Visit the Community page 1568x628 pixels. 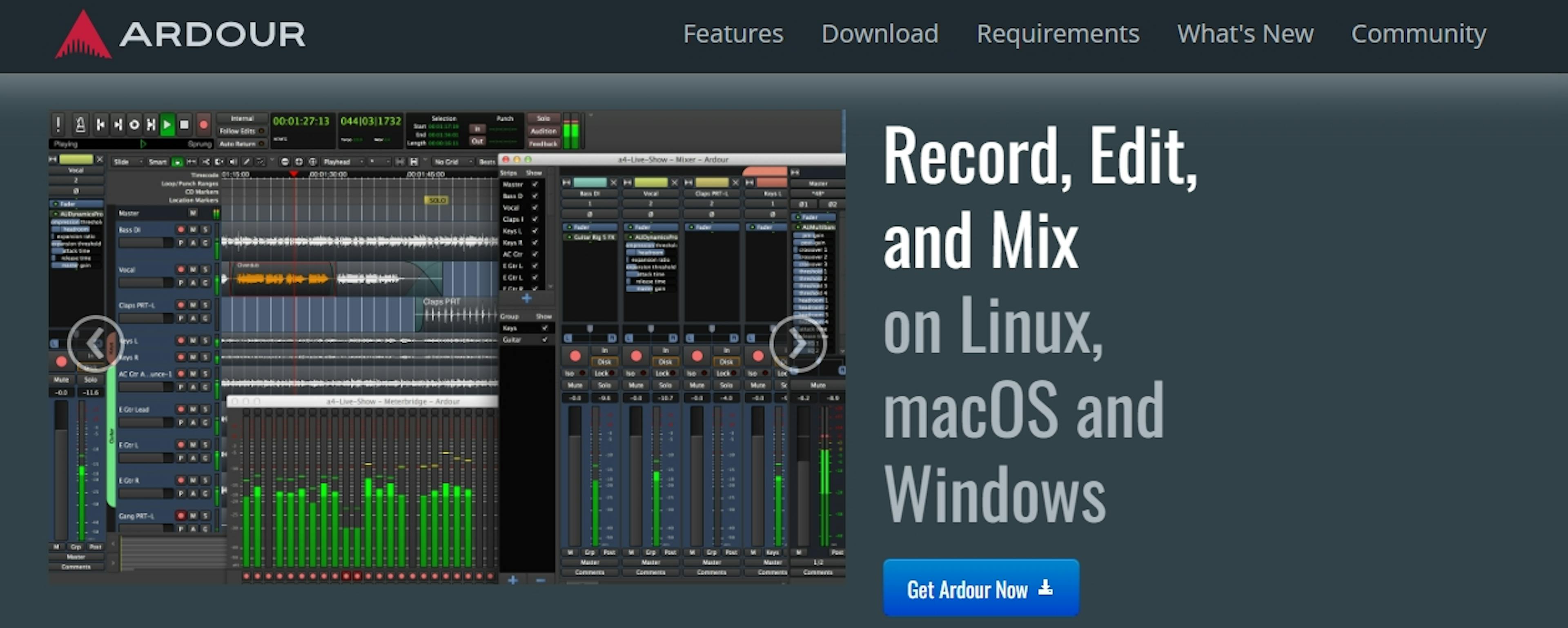1419,34
